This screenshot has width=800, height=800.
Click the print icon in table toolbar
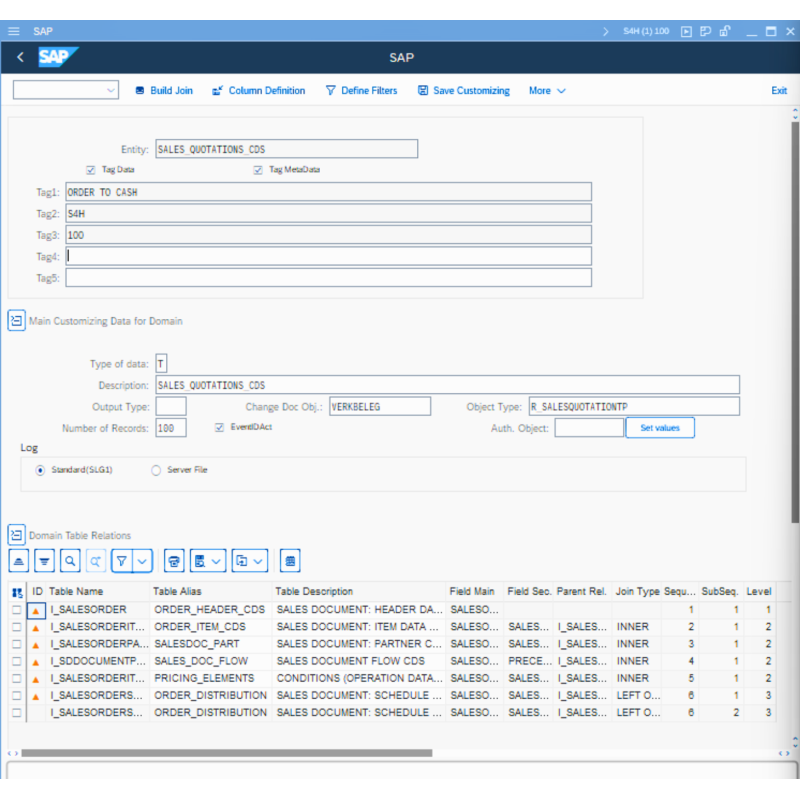(x=174, y=561)
